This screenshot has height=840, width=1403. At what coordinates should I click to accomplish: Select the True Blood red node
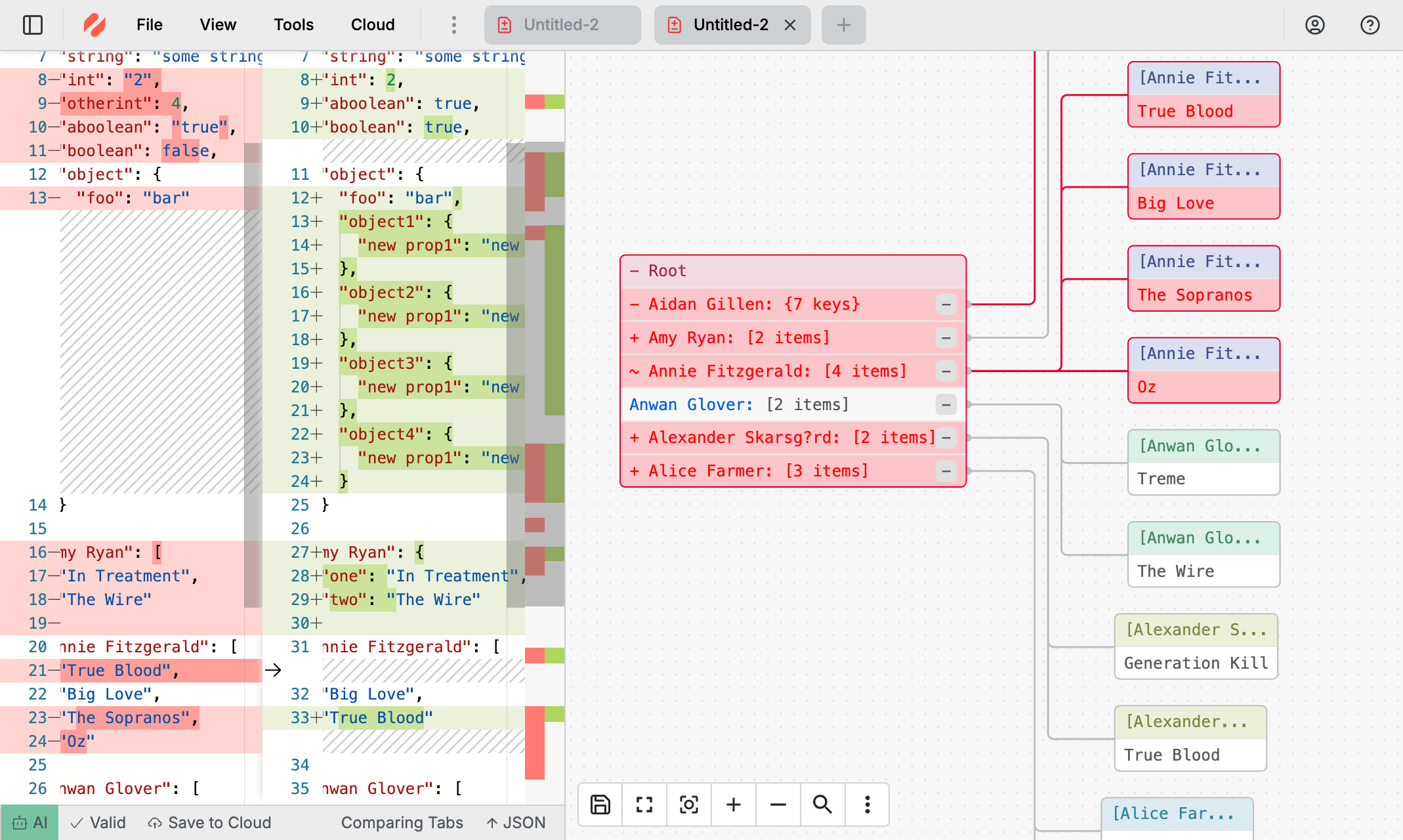pos(1204,94)
